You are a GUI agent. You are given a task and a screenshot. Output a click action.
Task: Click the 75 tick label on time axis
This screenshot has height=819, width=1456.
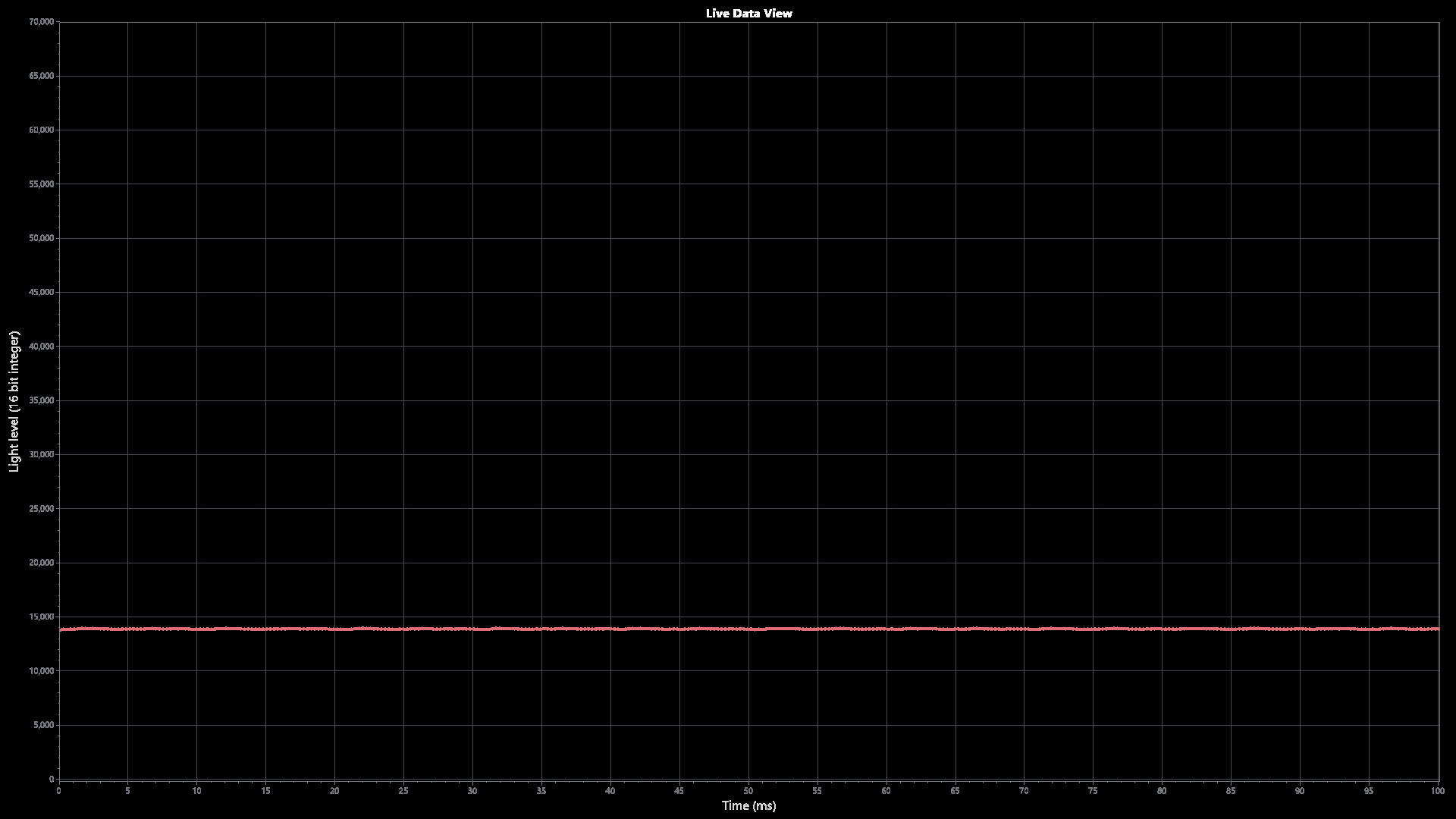coord(1093,791)
